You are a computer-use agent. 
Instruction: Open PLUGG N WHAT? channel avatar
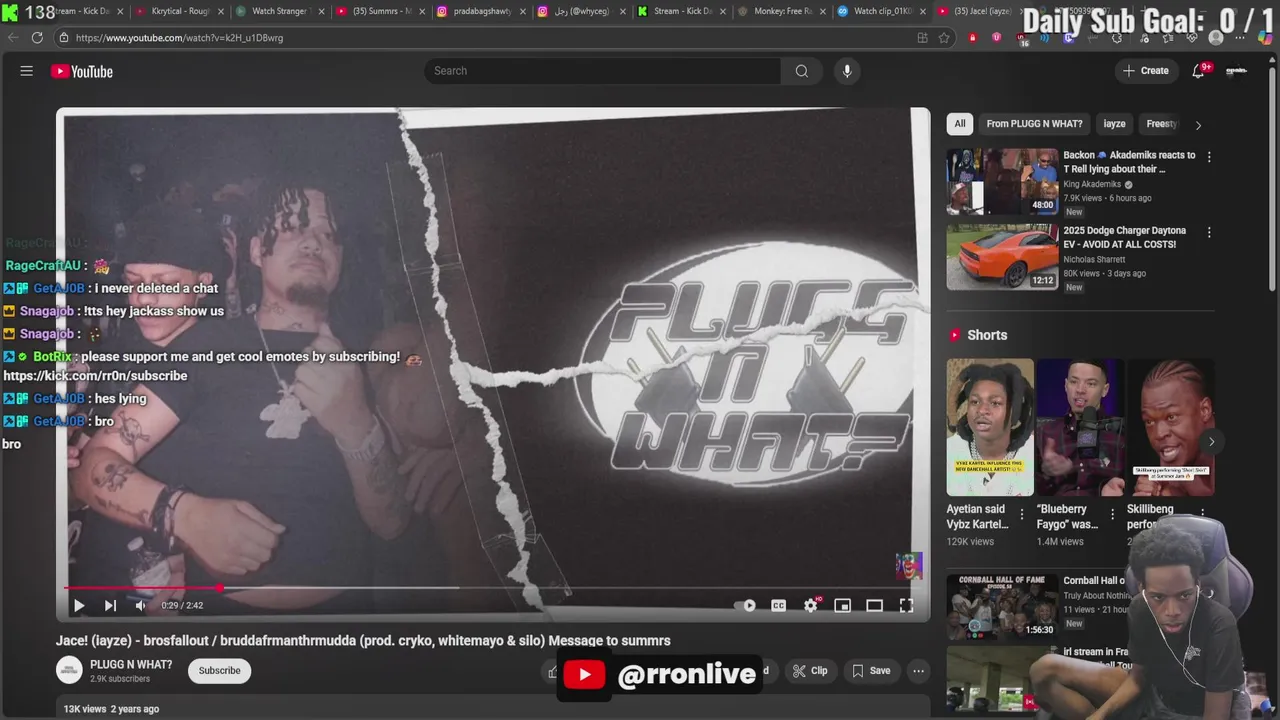click(x=69, y=670)
